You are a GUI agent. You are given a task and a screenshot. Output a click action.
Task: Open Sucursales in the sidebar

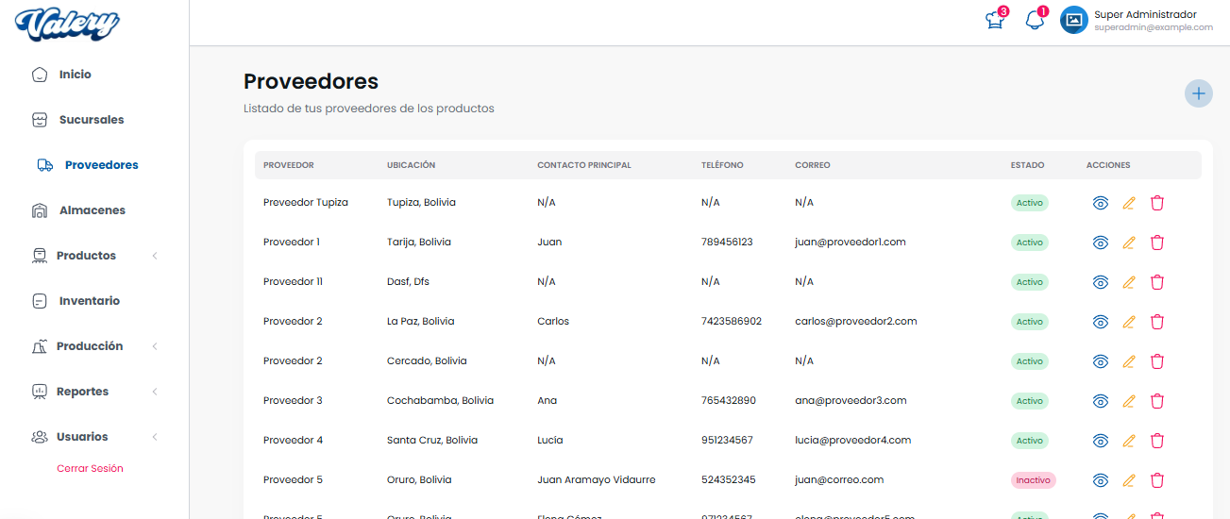[92, 120]
